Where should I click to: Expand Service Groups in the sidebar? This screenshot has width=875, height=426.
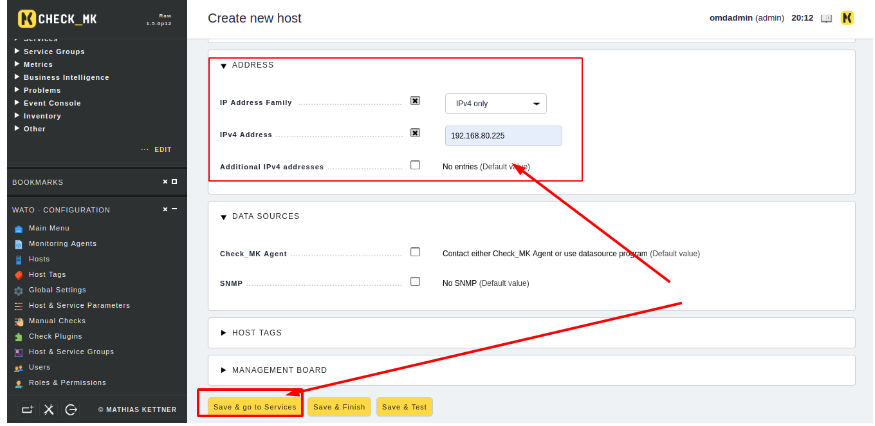[x=17, y=51]
